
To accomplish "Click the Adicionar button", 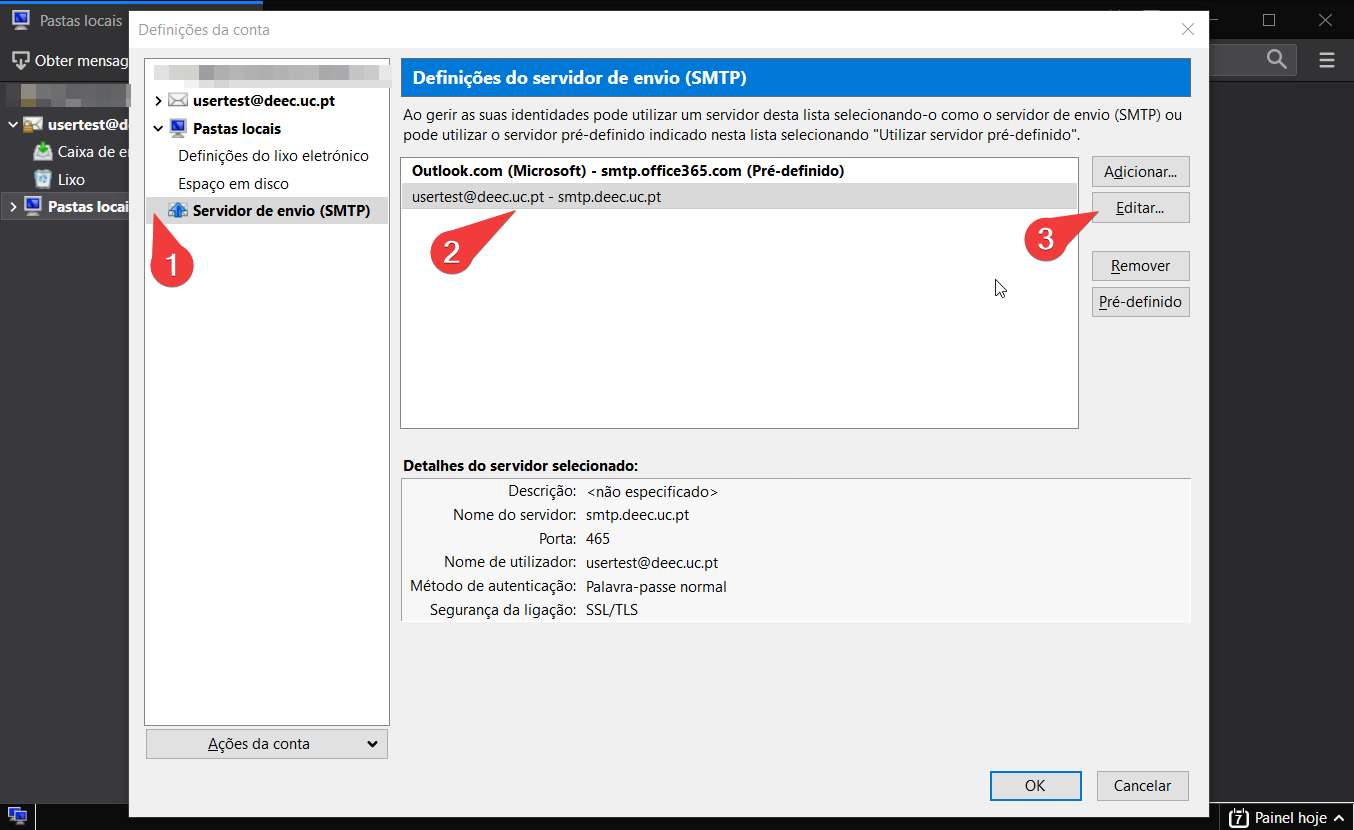I will click(x=1140, y=172).
